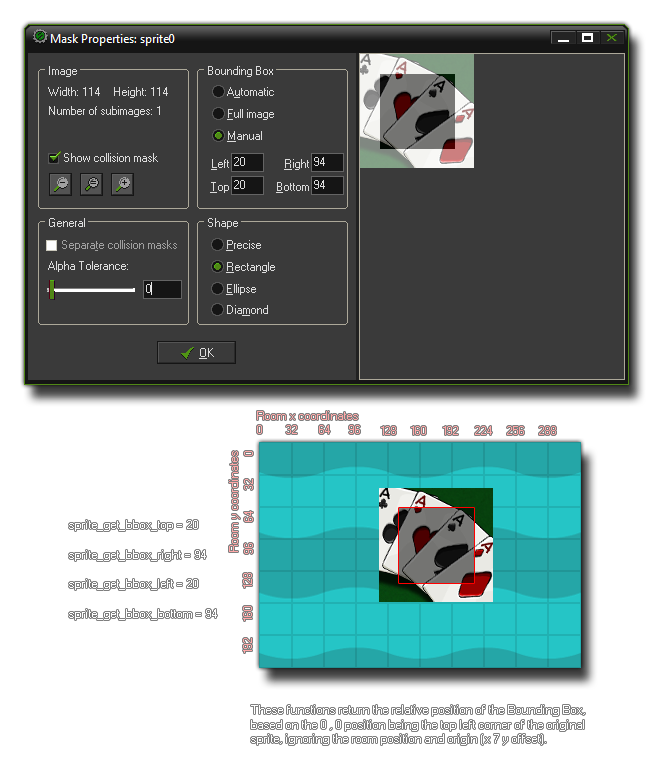Image resolution: width=666 pixels, height=766 pixels.
Task: Click the zoom in magnifier icon
Action: pos(122,183)
